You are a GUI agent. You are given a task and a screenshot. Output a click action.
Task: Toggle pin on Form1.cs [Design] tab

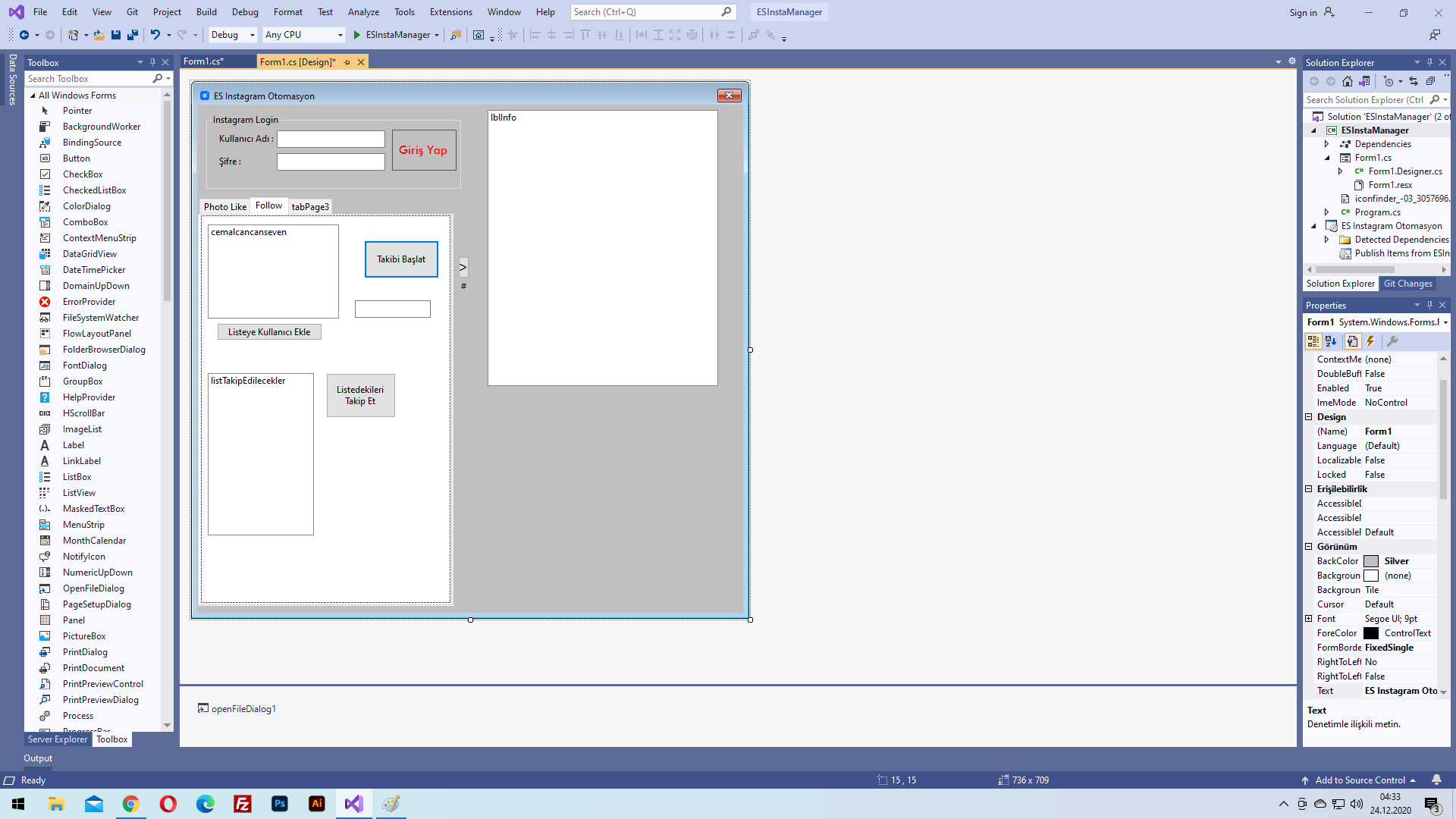(x=347, y=62)
